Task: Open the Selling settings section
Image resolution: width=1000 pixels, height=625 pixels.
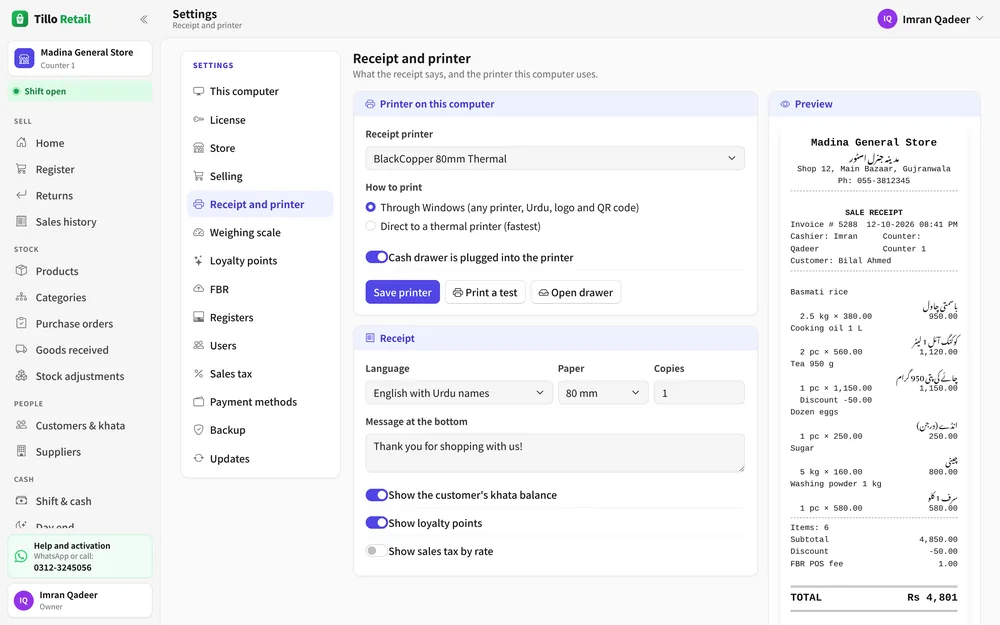Action: [260, 176]
